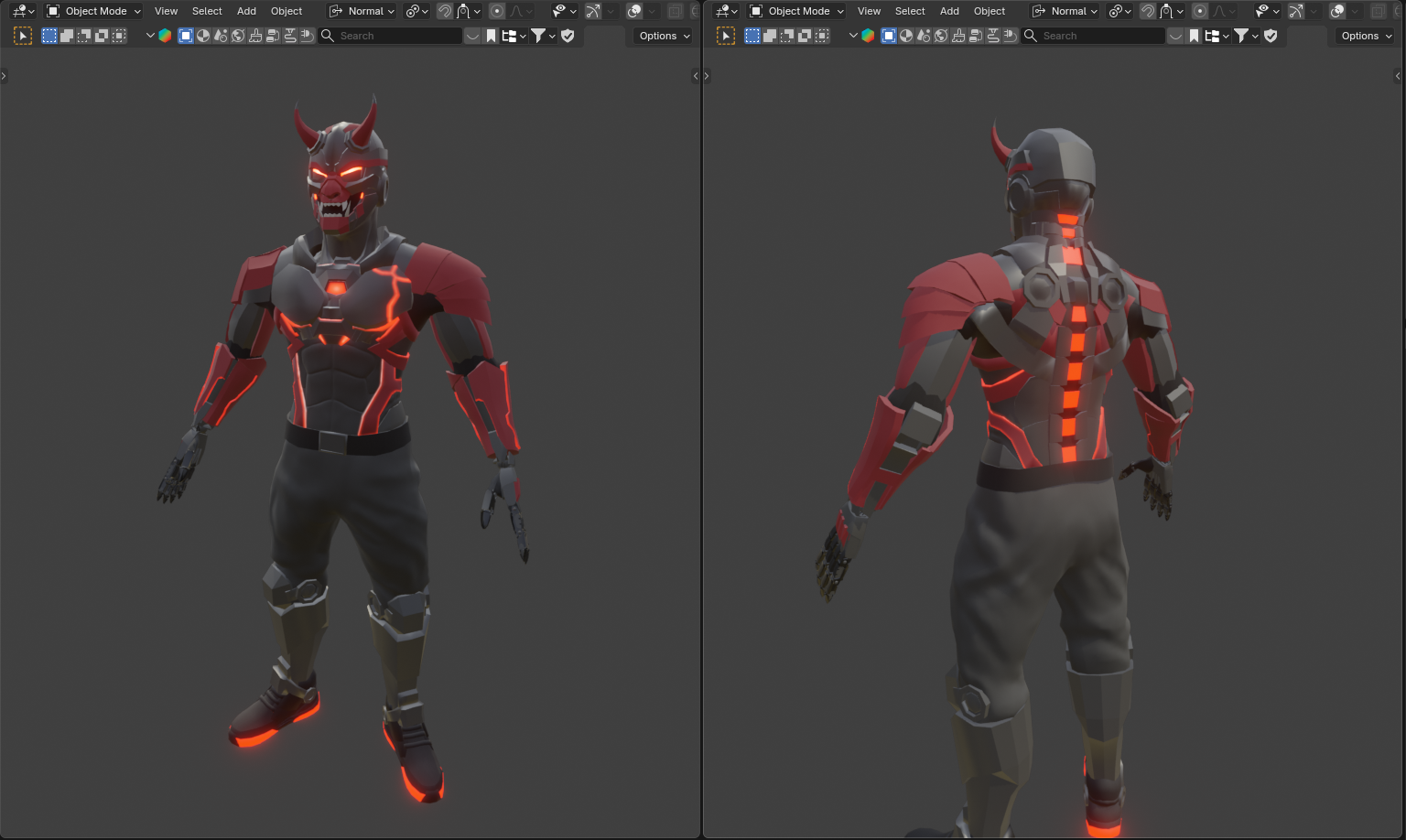Toggle viewport overlays in front-view viewport
This screenshot has height=840, width=1406.
pos(634,11)
